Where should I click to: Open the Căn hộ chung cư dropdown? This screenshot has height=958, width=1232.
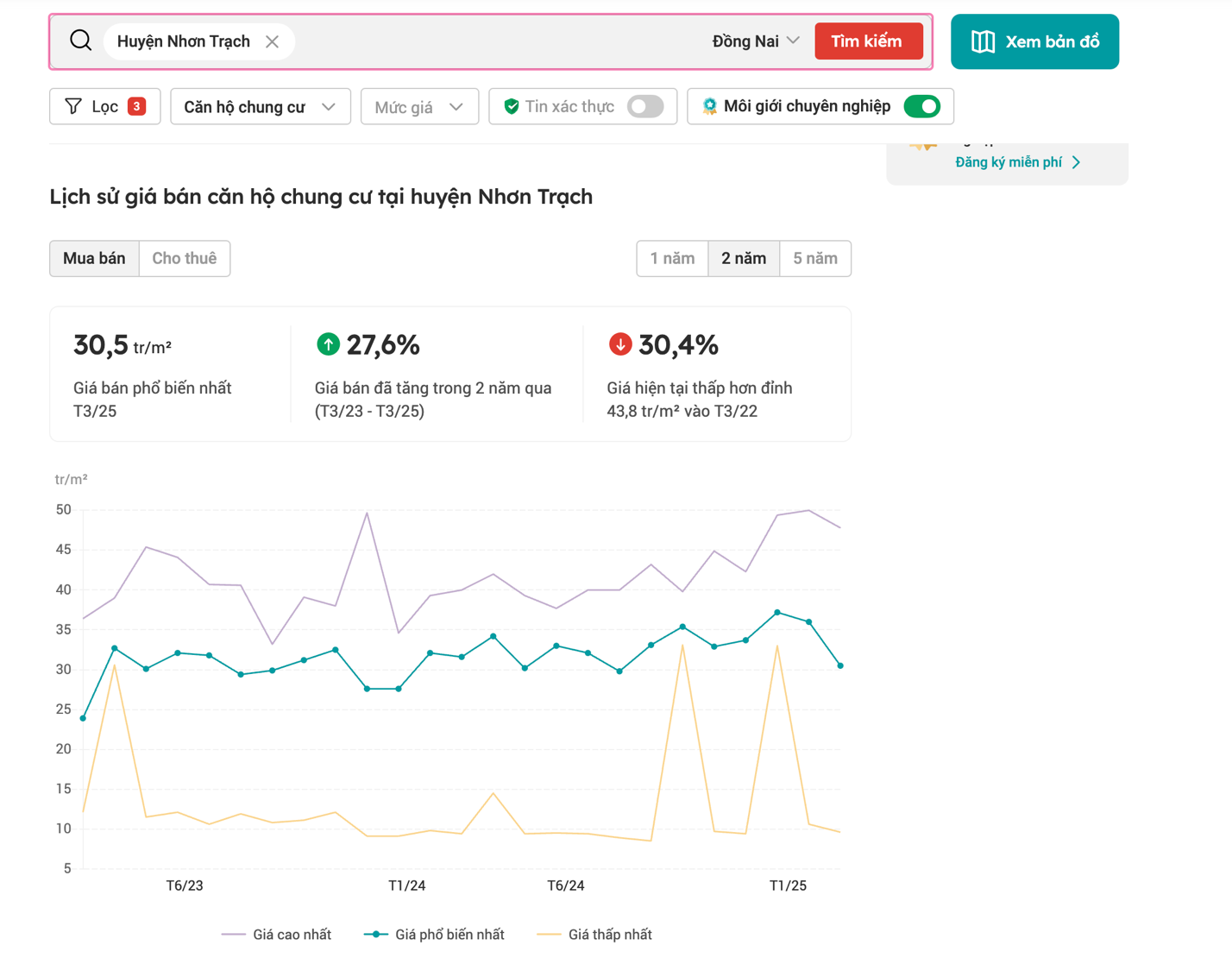coord(261,107)
